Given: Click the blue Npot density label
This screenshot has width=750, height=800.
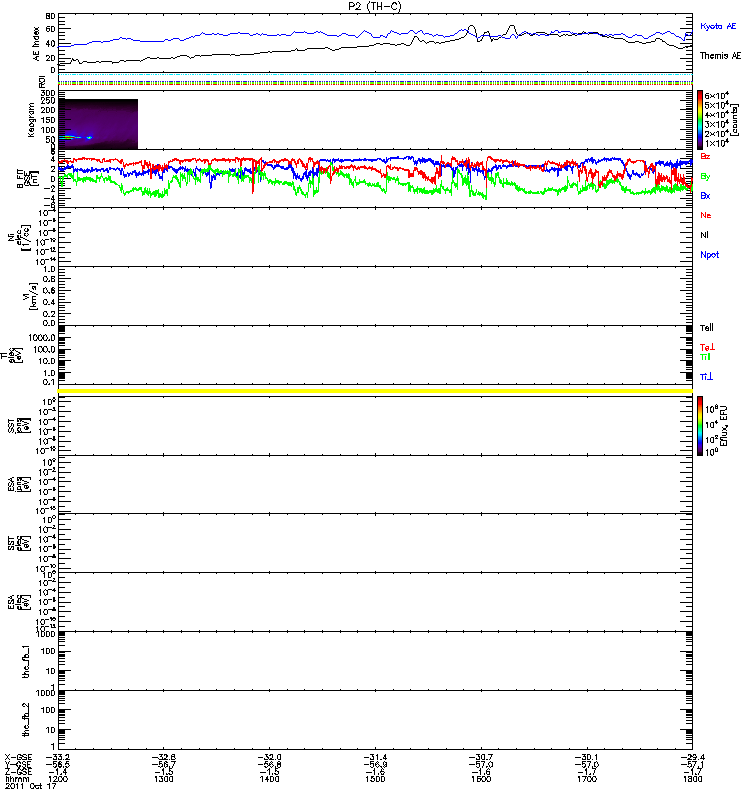Looking at the screenshot, I should tap(709, 254).
